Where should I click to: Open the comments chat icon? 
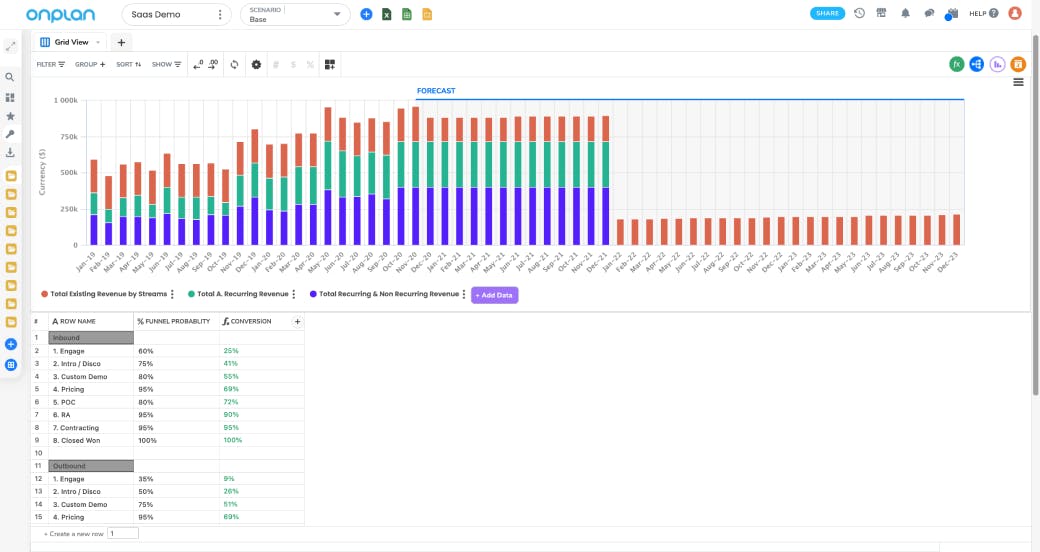point(929,13)
